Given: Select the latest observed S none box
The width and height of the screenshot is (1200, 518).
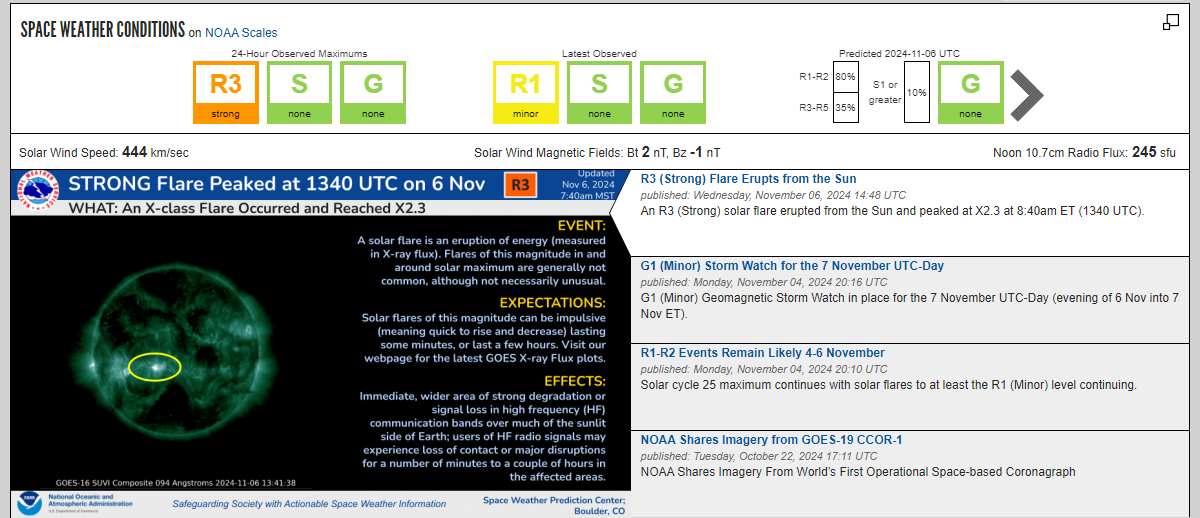Looking at the screenshot, I should tap(599, 92).
